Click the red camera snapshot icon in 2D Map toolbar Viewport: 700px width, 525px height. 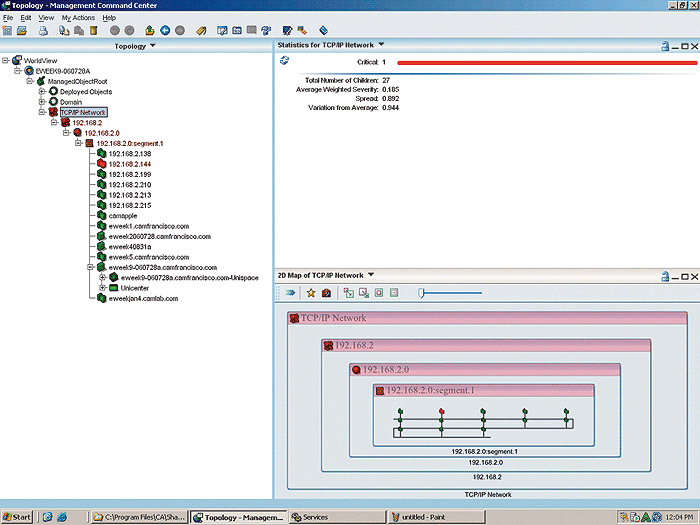(x=326, y=293)
